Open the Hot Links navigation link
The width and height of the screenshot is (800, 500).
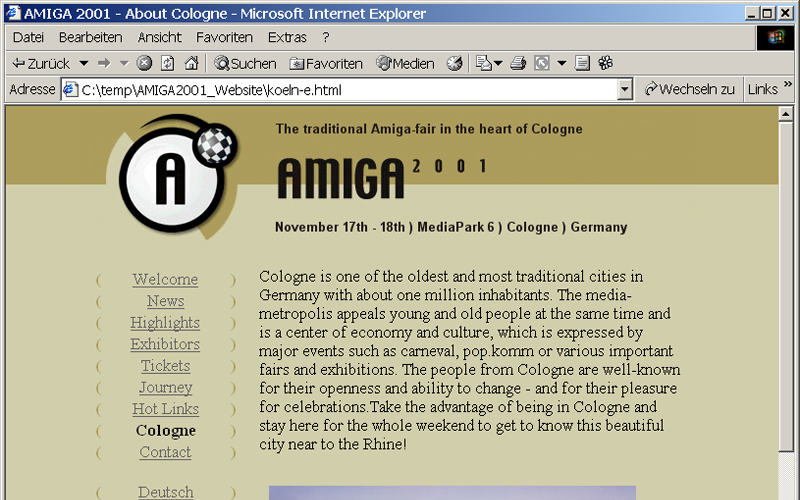click(x=165, y=409)
